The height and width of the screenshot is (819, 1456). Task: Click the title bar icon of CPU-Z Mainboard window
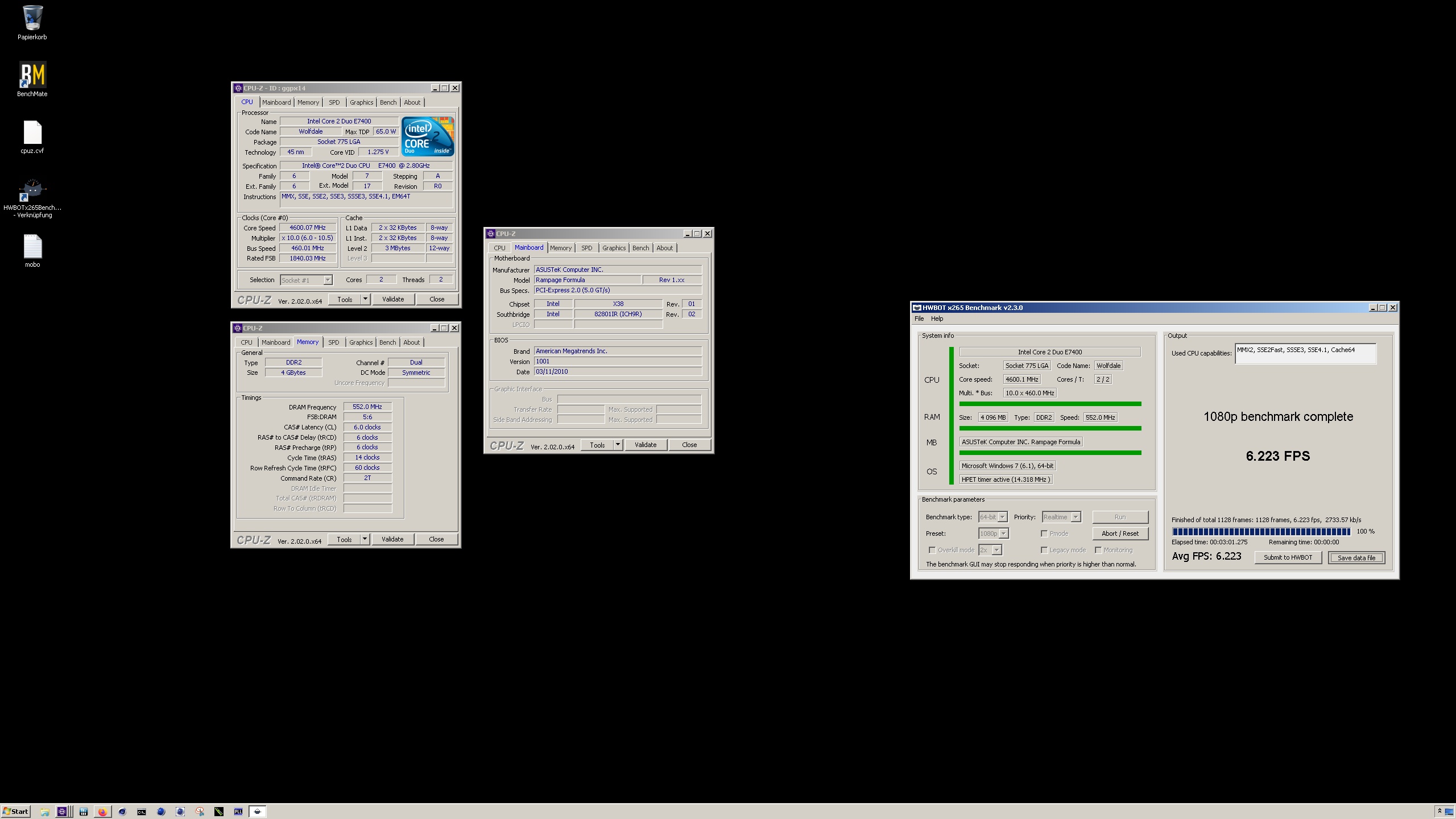(x=491, y=234)
